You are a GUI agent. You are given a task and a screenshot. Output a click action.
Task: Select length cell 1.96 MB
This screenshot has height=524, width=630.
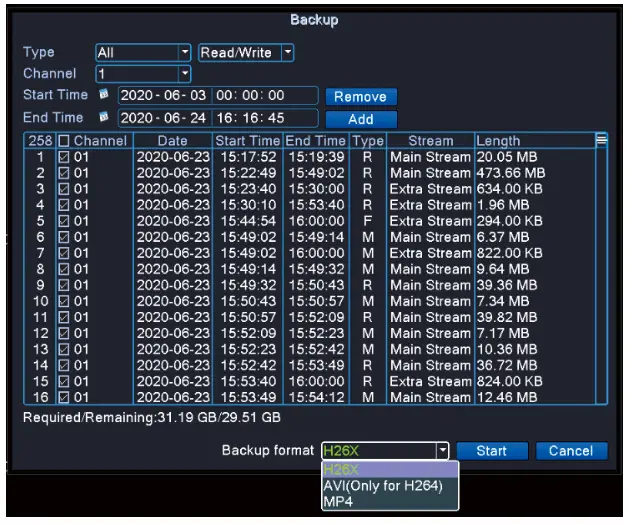(503, 205)
